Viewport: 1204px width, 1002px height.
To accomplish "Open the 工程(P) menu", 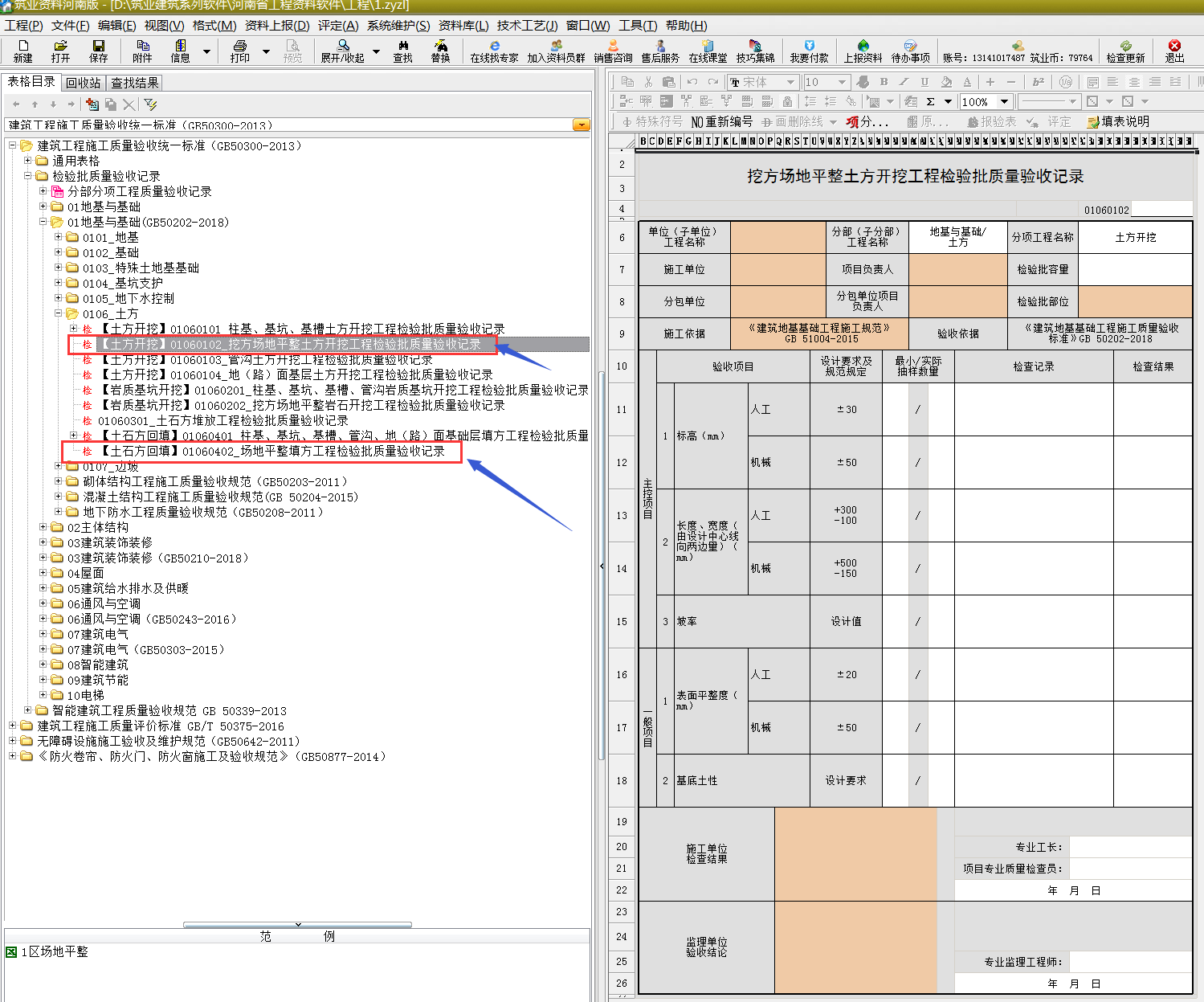I will 24,26.
